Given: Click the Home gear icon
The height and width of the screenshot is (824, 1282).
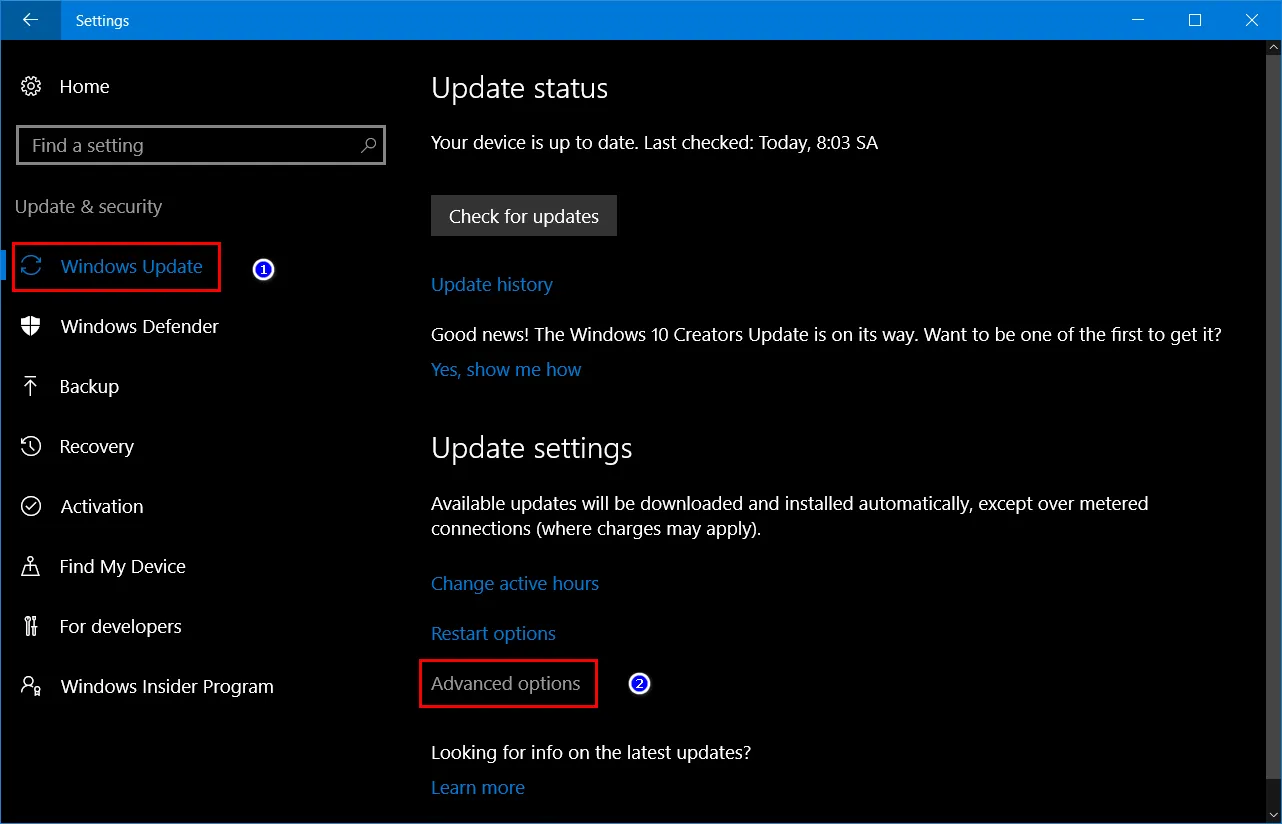Looking at the screenshot, I should tap(31, 86).
